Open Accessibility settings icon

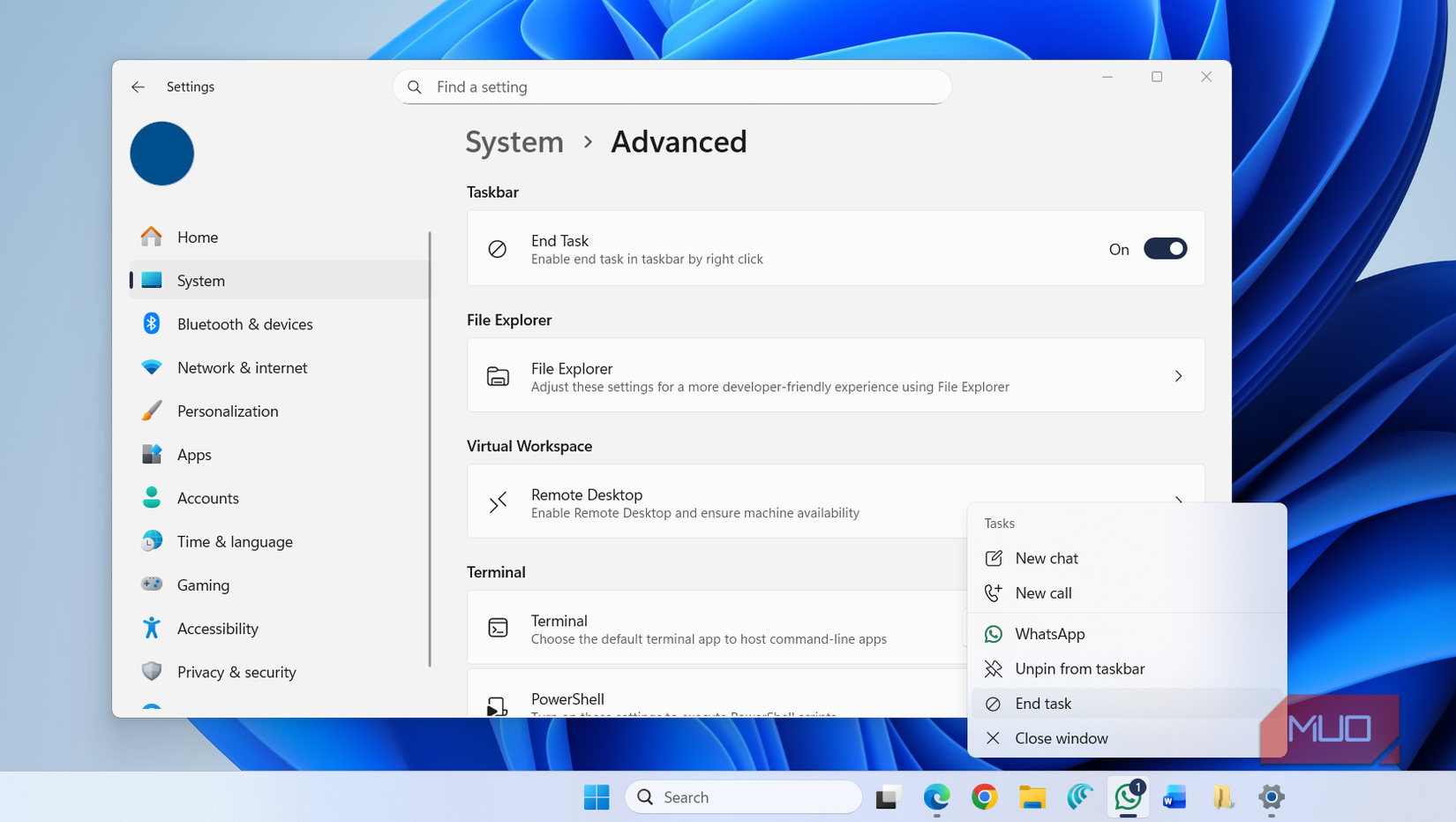pyautogui.click(x=152, y=628)
